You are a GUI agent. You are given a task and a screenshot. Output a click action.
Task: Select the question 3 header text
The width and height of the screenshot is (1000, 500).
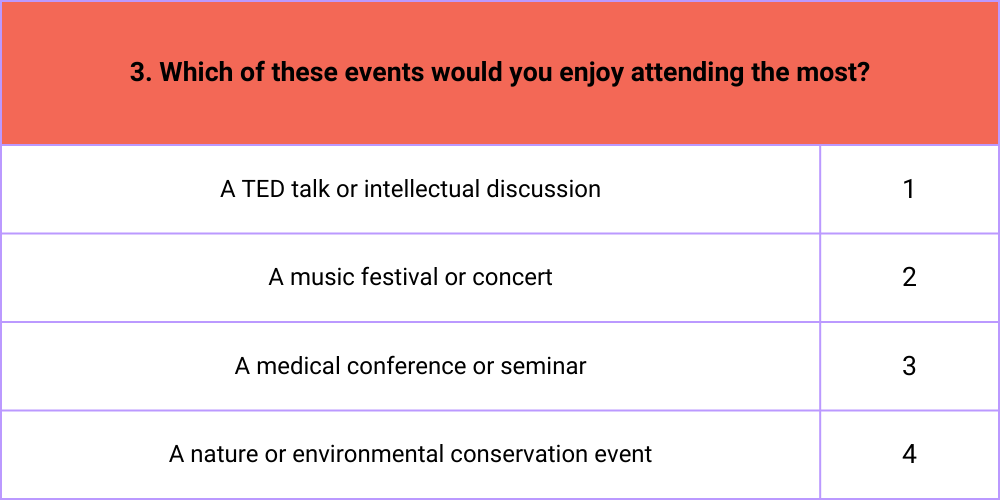499,73
